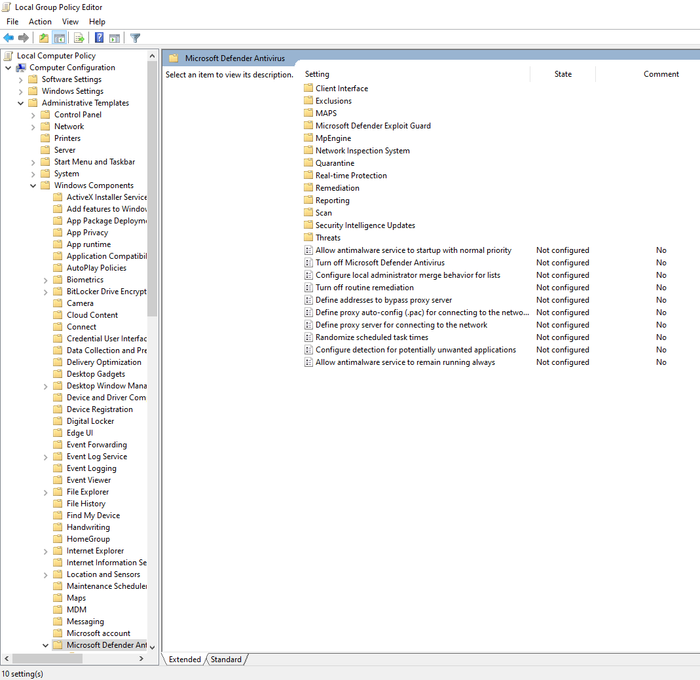Select Define proxy server for connecting policy
700x680 pixels.
pyautogui.click(x=401, y=325)
